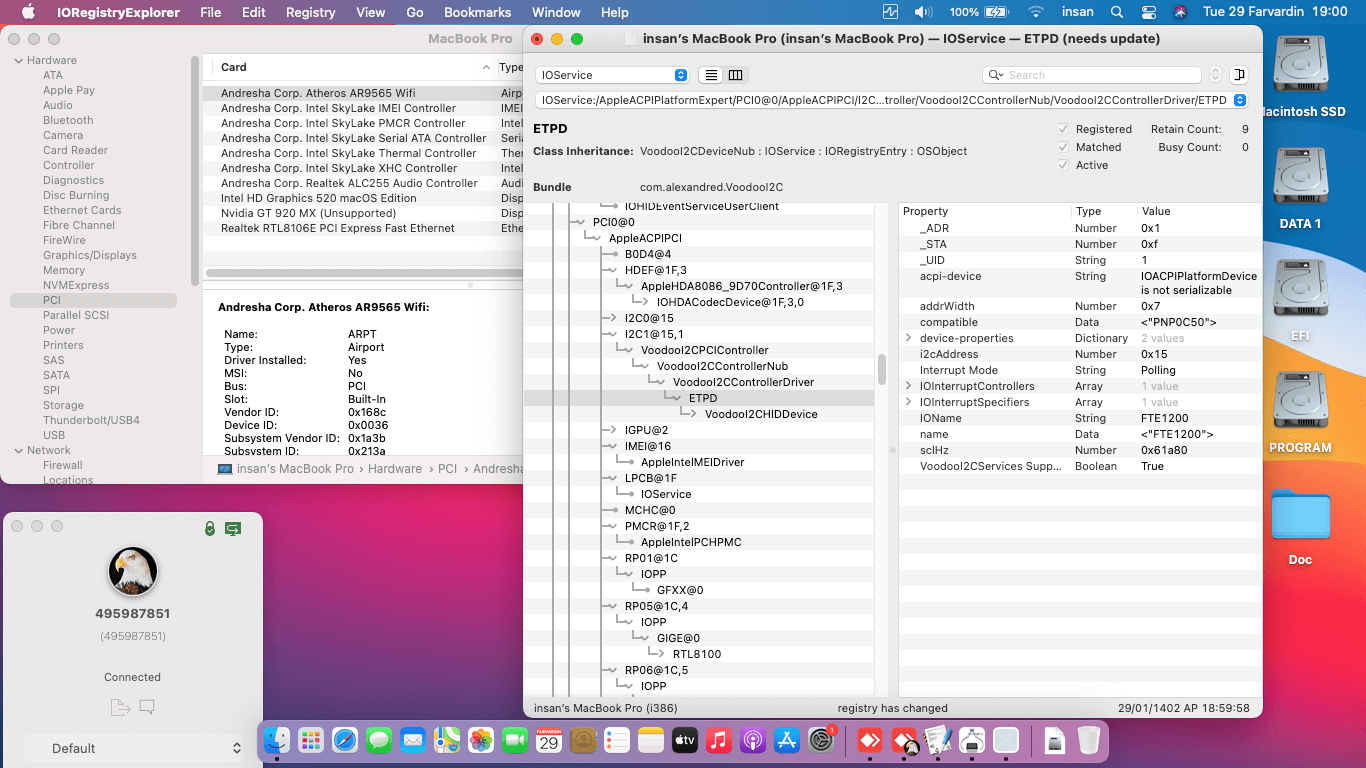
Task: Open the chat icon under Connected
Action: (147, 707)
